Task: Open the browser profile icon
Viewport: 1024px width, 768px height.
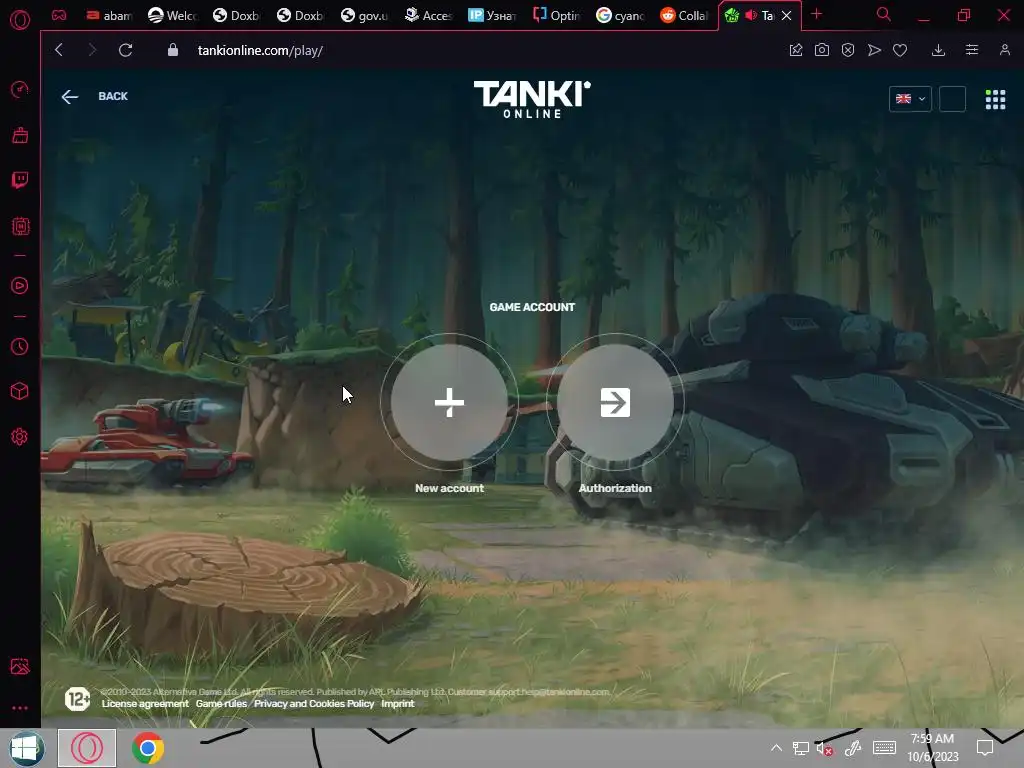Action: click(1004, 50)
